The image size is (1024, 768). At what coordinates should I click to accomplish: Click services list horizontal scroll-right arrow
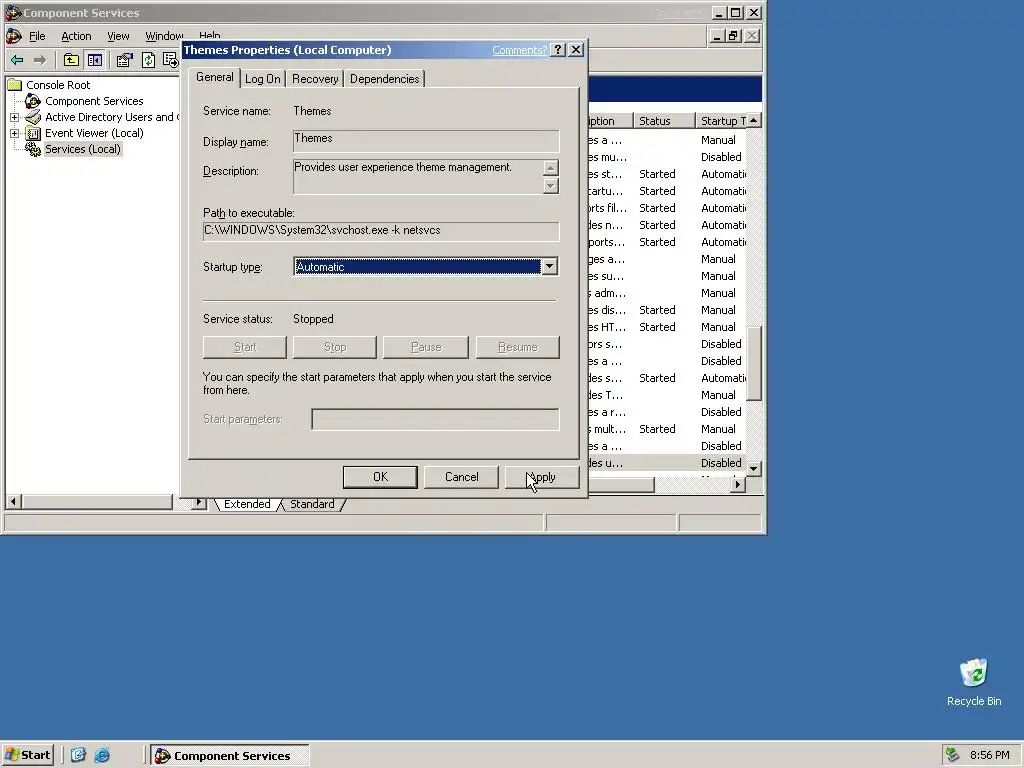738,485
